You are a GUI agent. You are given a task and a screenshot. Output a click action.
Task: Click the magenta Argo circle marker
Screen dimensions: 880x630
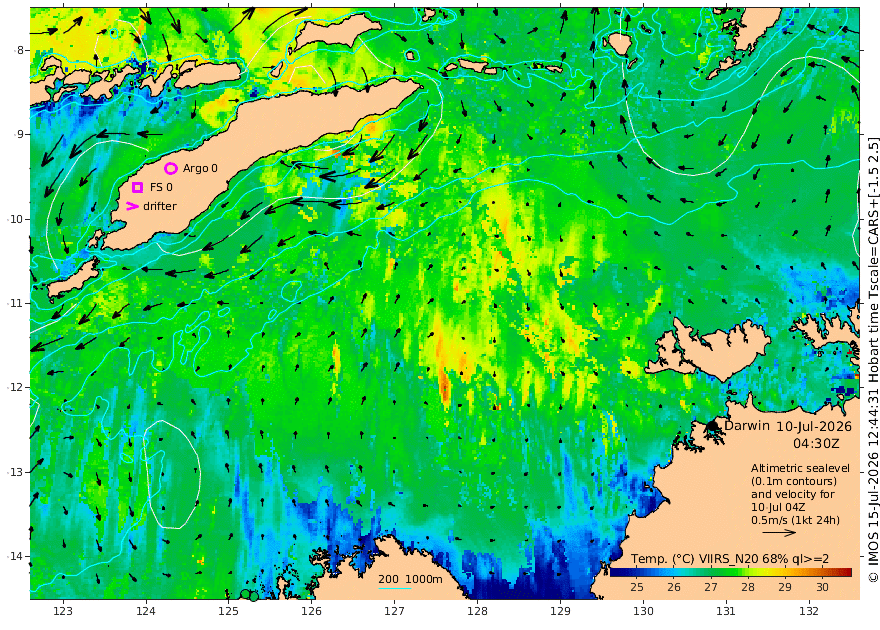tap(171, 168)
